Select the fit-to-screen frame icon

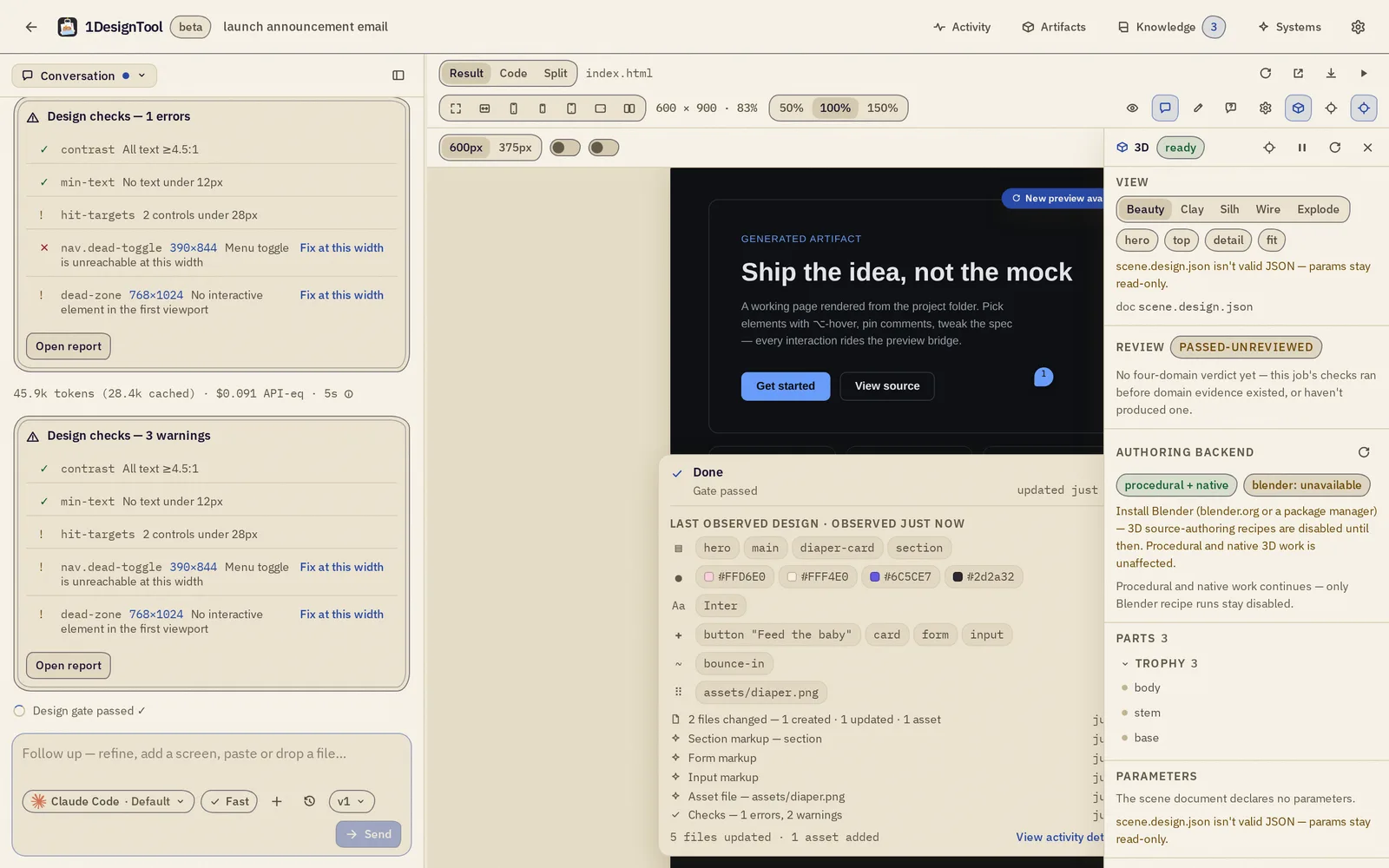tap(456, 108)
